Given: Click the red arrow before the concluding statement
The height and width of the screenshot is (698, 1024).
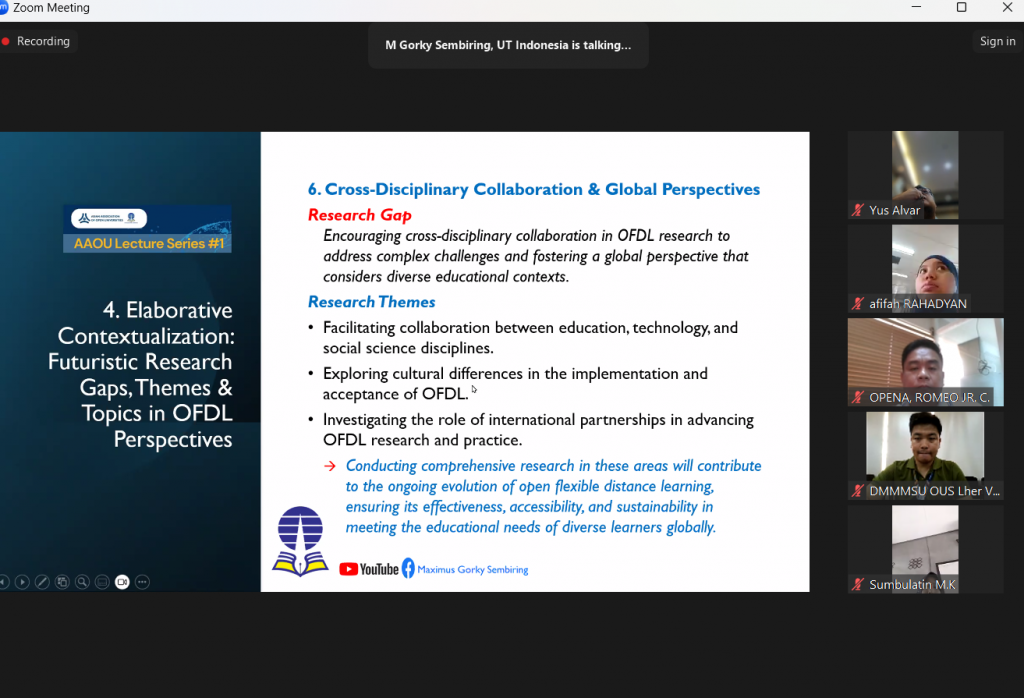Looking at the screenshot, I should [x=330, y=466].
